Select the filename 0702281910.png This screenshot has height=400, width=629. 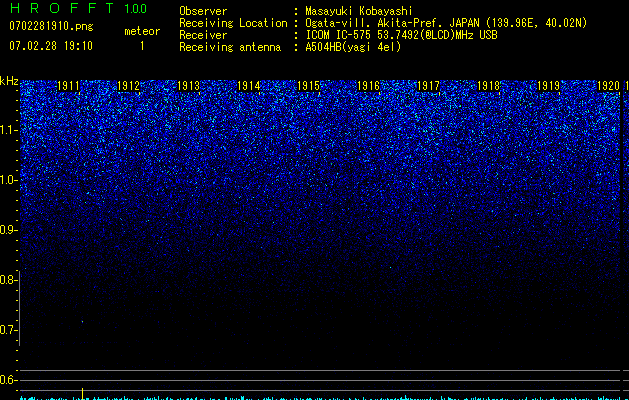click(51, 26)
